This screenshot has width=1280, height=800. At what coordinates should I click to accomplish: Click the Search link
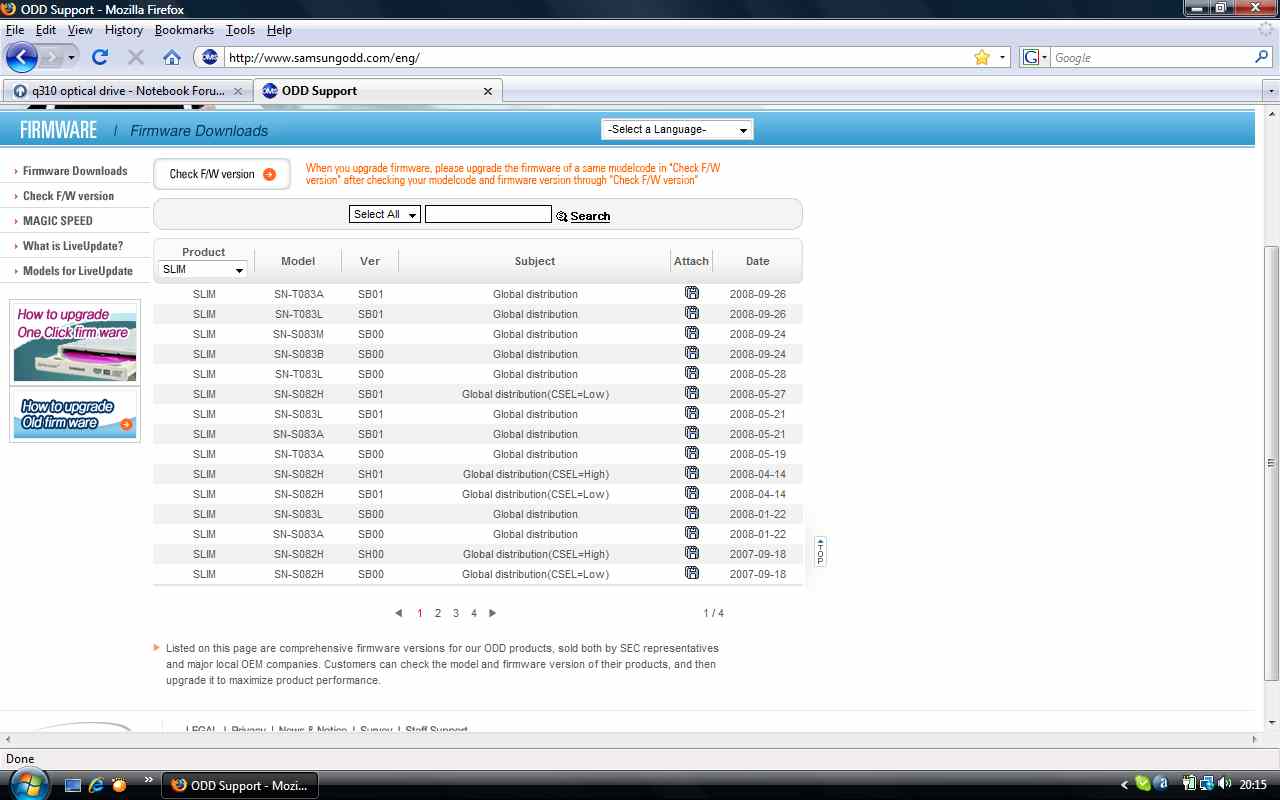(583, 216)
